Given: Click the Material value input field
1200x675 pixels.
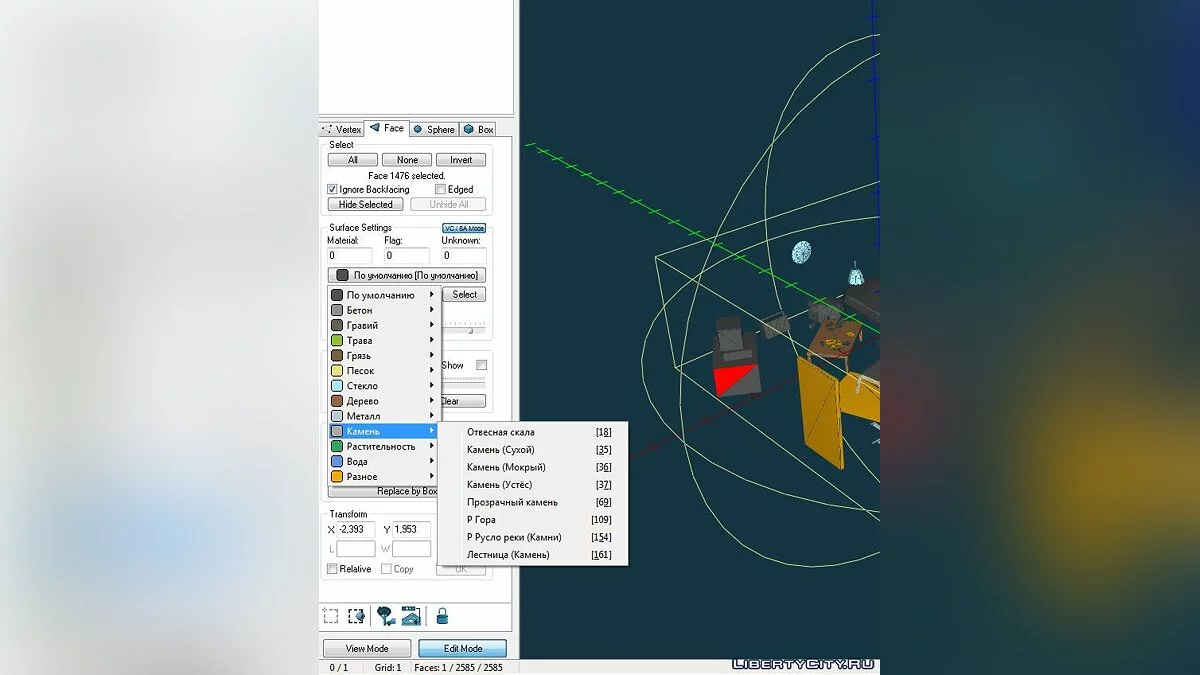Looking at the screenshot, I should coord(349,256).
